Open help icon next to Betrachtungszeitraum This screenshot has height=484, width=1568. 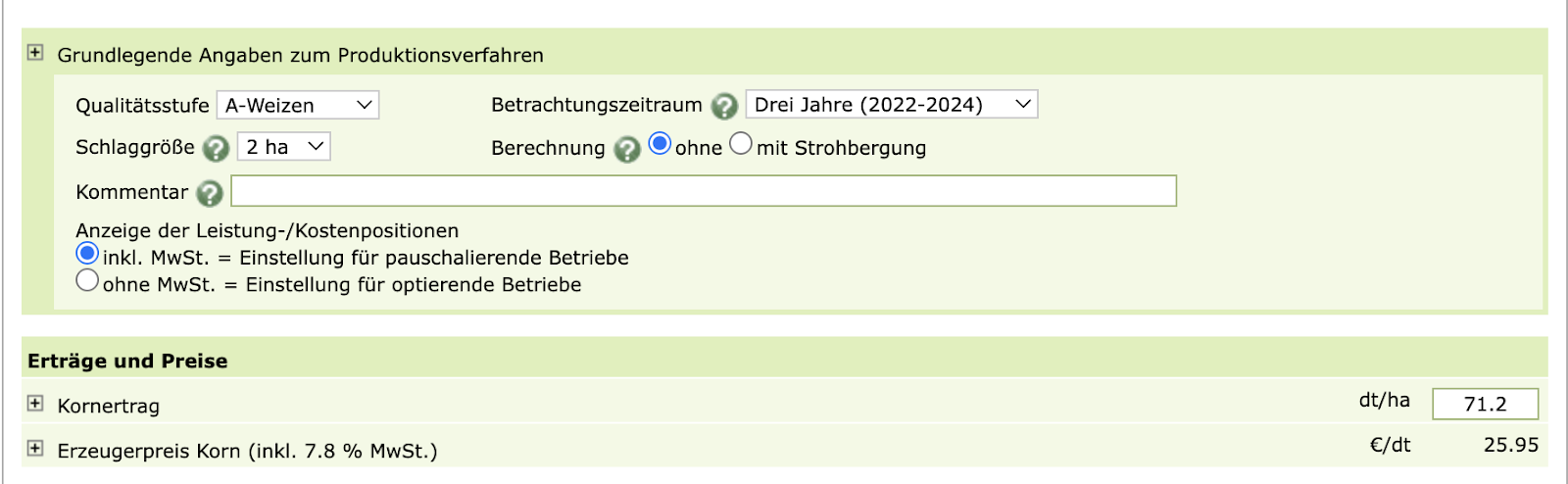coord(724,106)
